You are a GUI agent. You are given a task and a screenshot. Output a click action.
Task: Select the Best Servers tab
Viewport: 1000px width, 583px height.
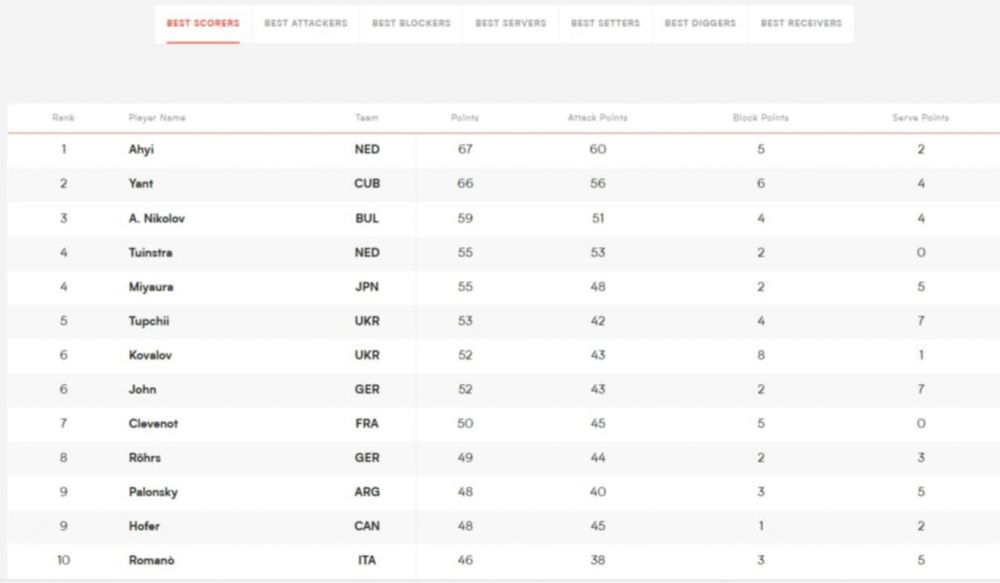510,23
